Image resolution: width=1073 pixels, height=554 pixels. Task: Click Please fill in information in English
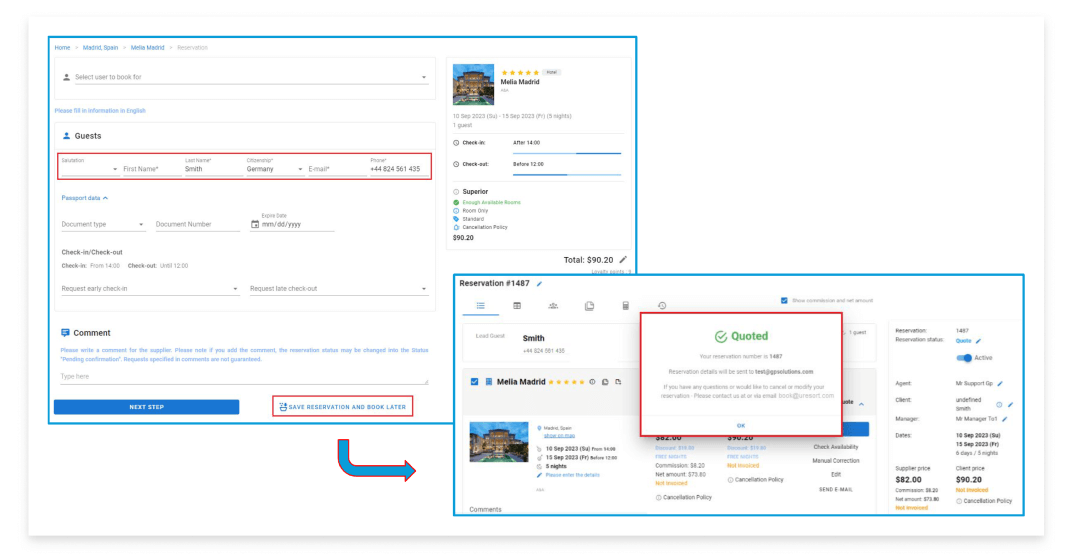point(100,111)
